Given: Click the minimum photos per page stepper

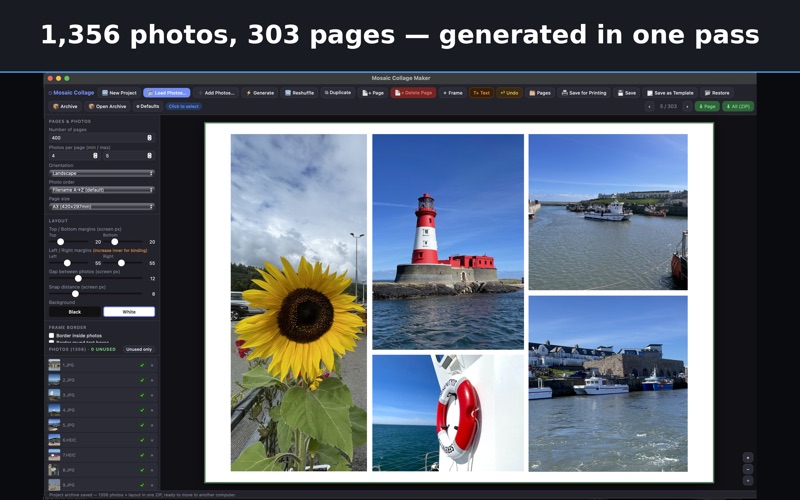Looking at the screenshot, I should click(x=95, y=156).
